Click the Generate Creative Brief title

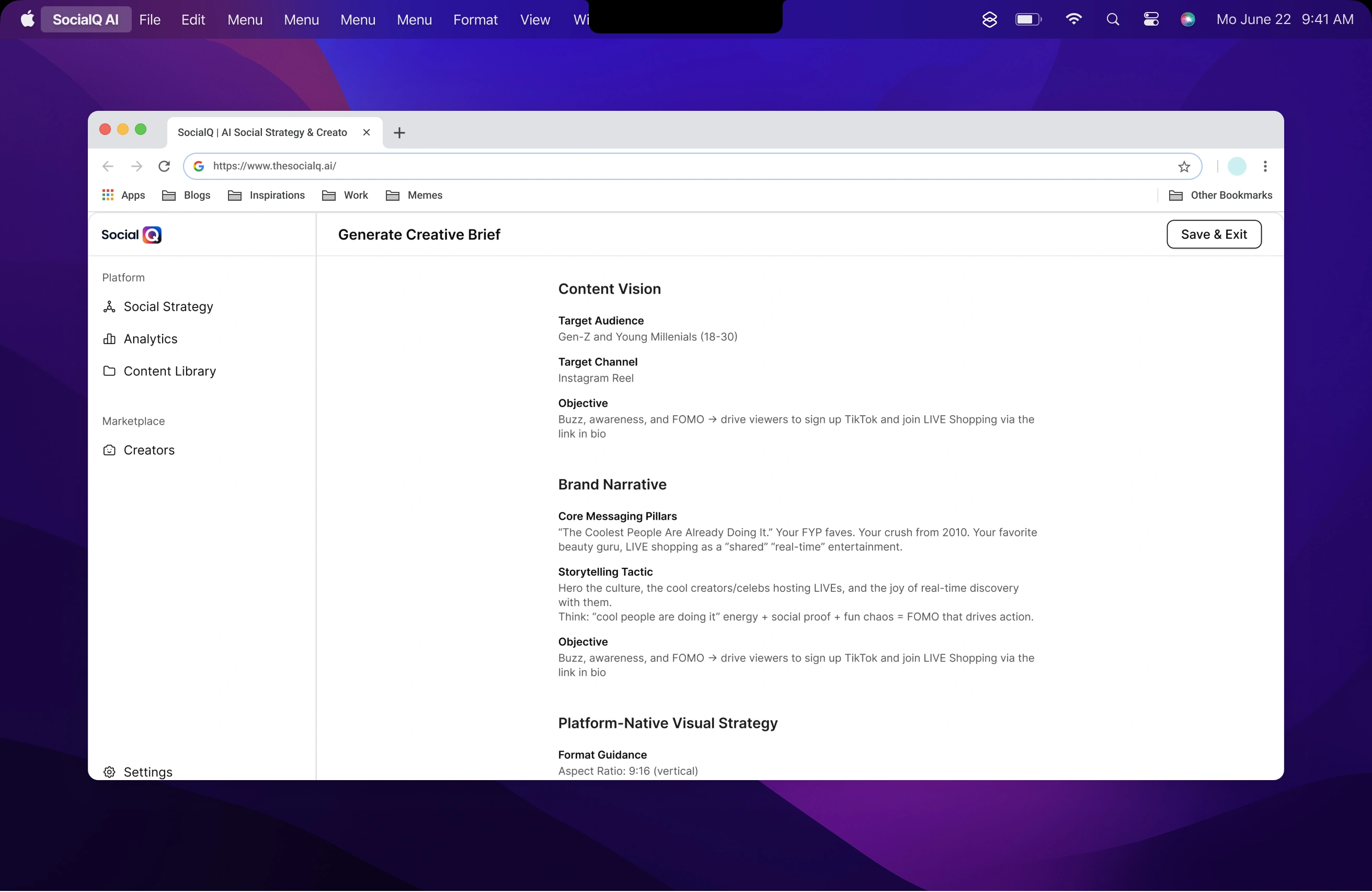(419, 235)
